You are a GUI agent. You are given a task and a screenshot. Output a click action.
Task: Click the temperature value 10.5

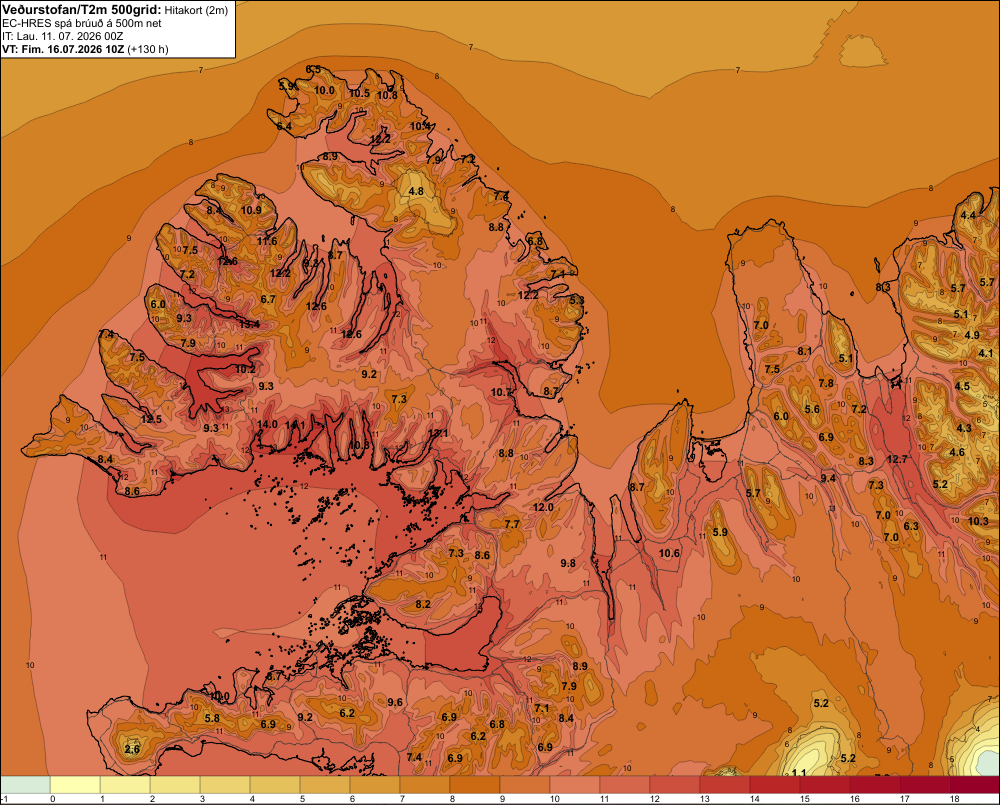[359, 93]
